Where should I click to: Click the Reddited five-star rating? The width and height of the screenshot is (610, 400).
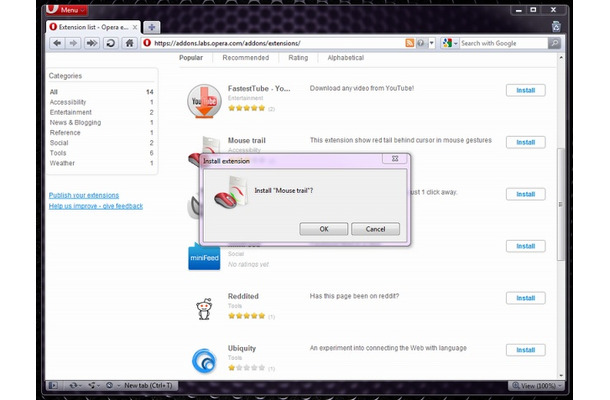point(247,316)
